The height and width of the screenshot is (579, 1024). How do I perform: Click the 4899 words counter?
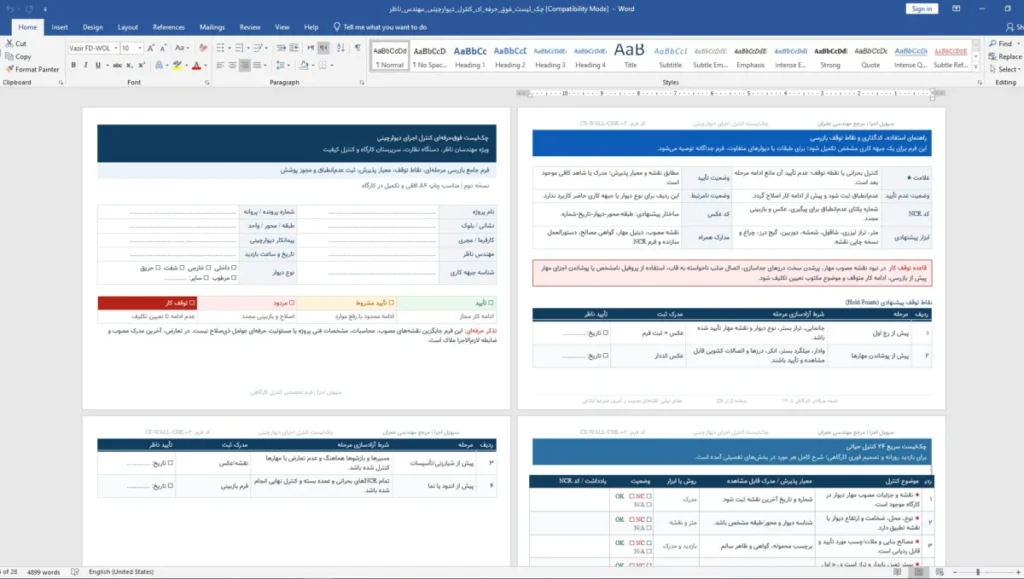tap(43, 572)
